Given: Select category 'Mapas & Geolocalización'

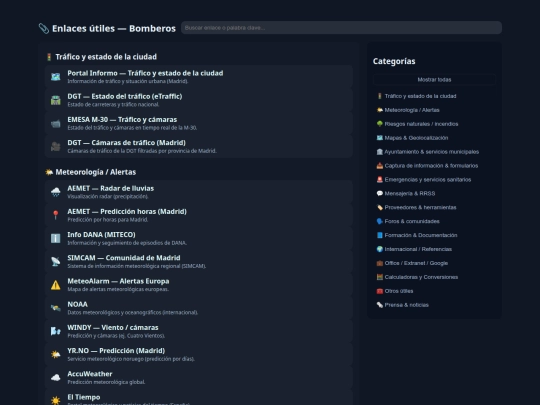Looking at the screenshot, I should click(x=434, y=138).
